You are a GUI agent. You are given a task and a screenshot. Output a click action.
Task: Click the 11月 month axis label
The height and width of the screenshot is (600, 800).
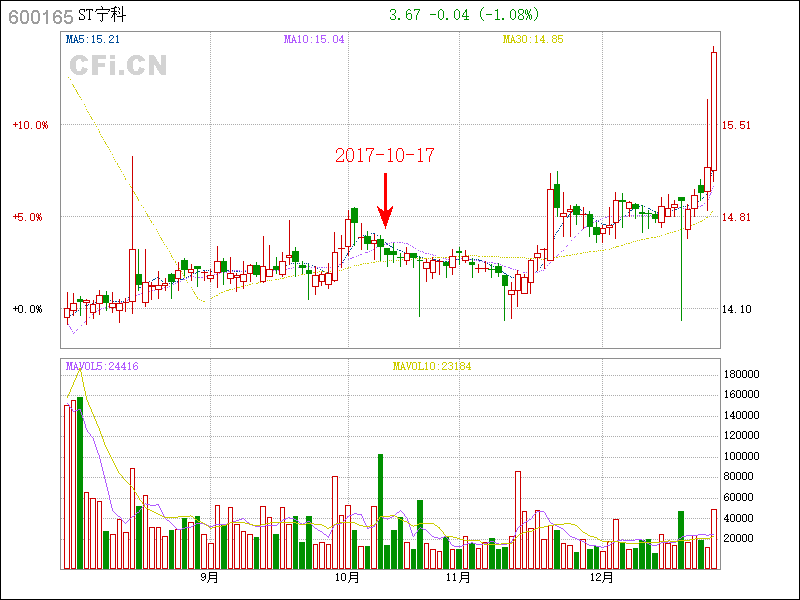(x=458, y=577)
